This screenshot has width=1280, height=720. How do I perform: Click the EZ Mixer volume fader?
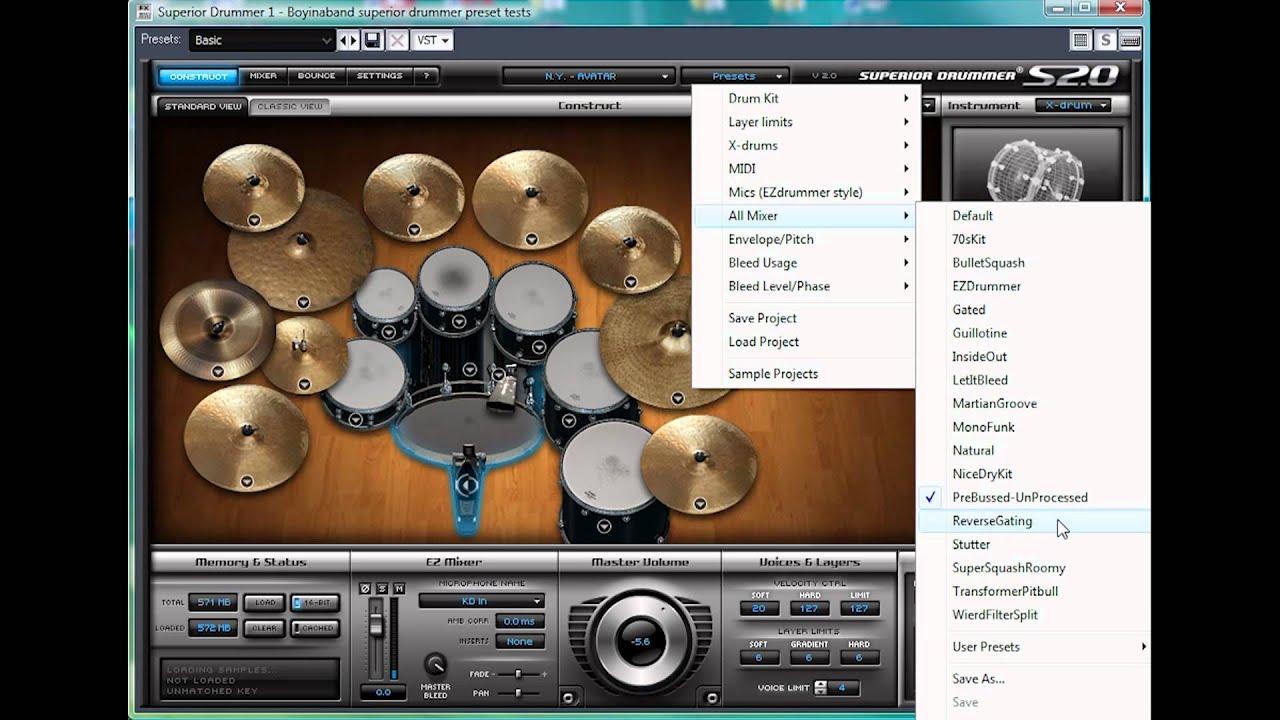tap(376, 624)
